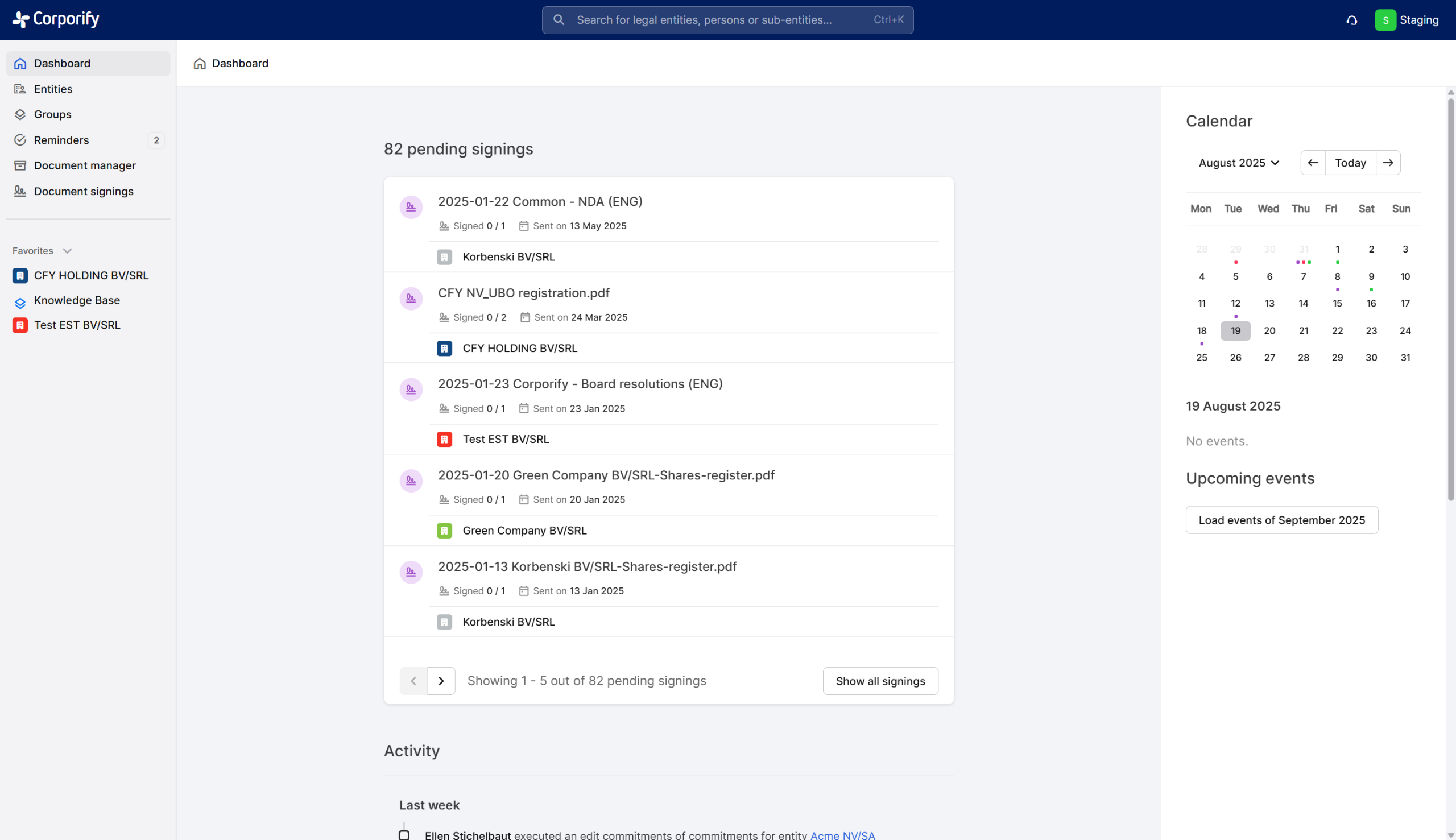Open the August 2025 month dropdown

[x=1239, y=163]
